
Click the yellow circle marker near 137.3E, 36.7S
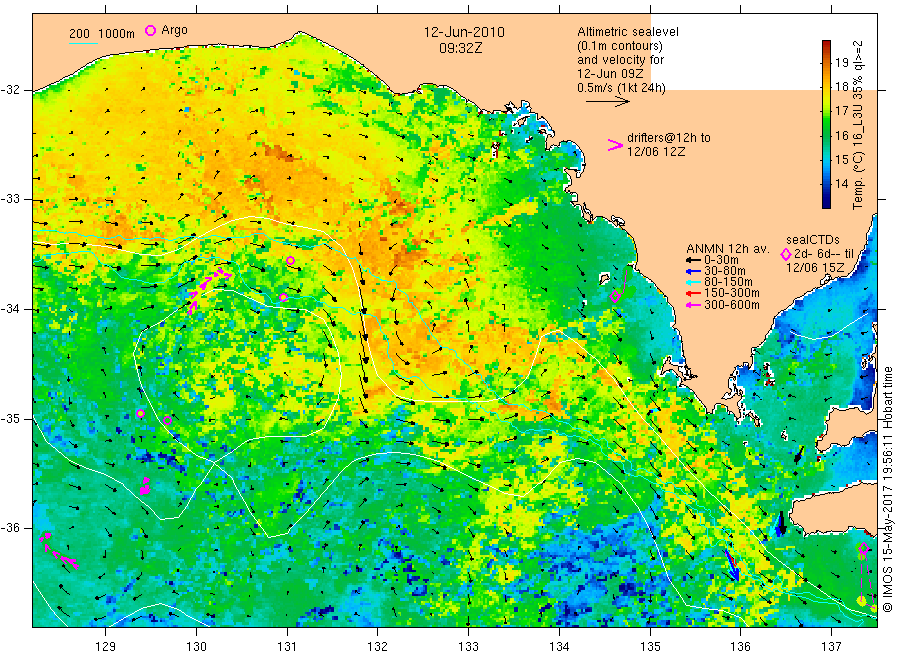(862, 601)
